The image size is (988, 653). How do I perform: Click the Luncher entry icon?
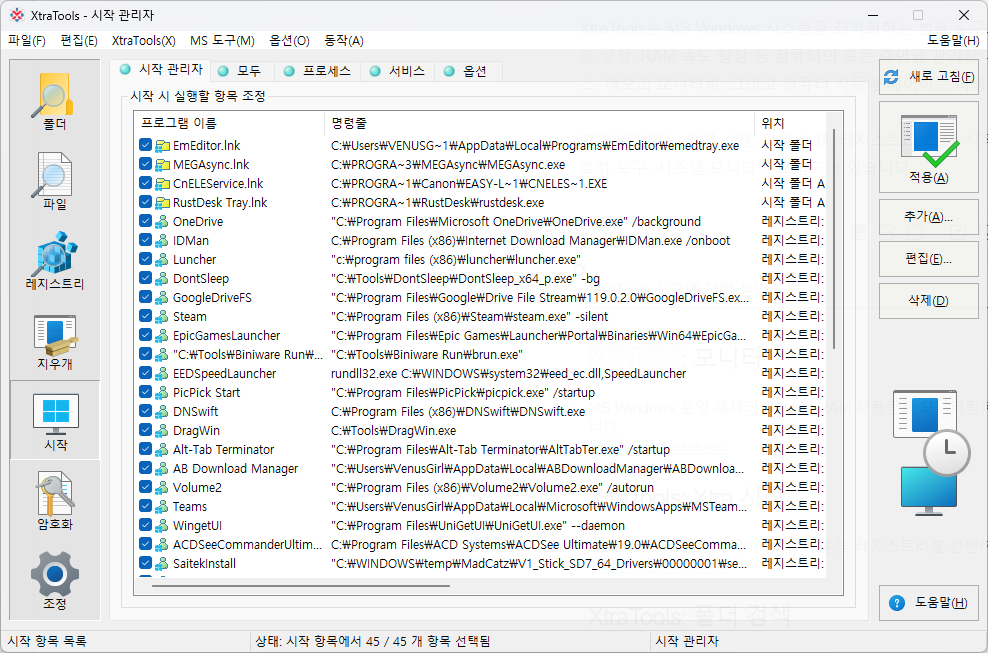163,260
